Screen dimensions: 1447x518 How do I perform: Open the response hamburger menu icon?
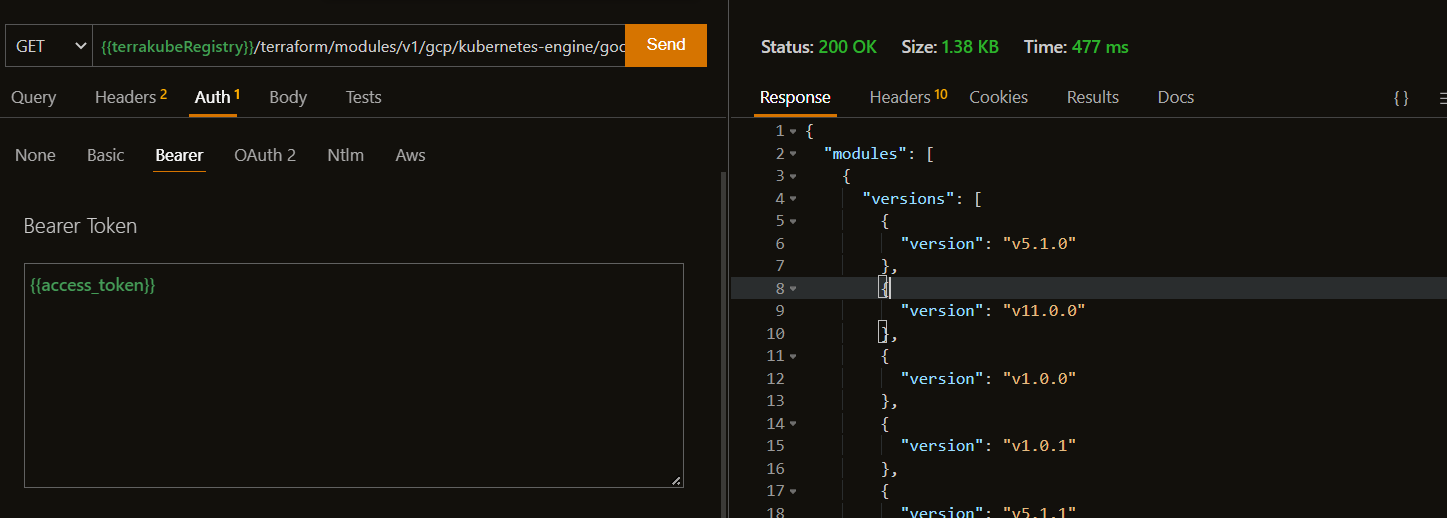click(1441, 98)
